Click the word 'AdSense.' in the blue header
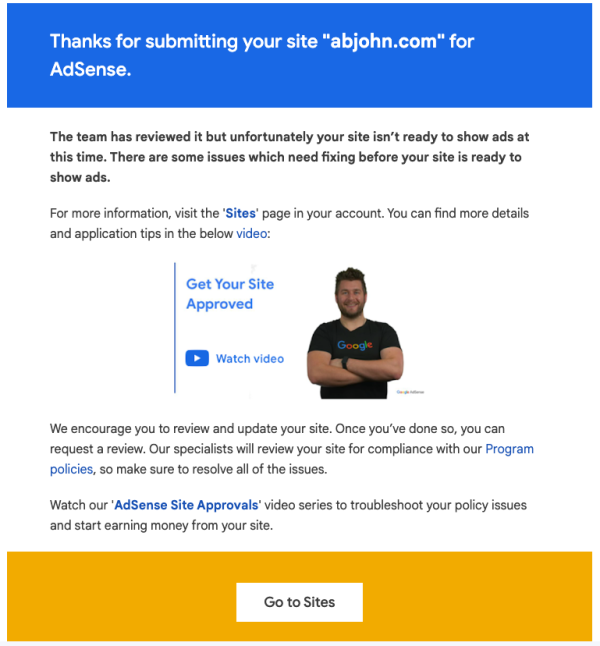The width and height of the screenshot is (600, 646). [90, 72]
